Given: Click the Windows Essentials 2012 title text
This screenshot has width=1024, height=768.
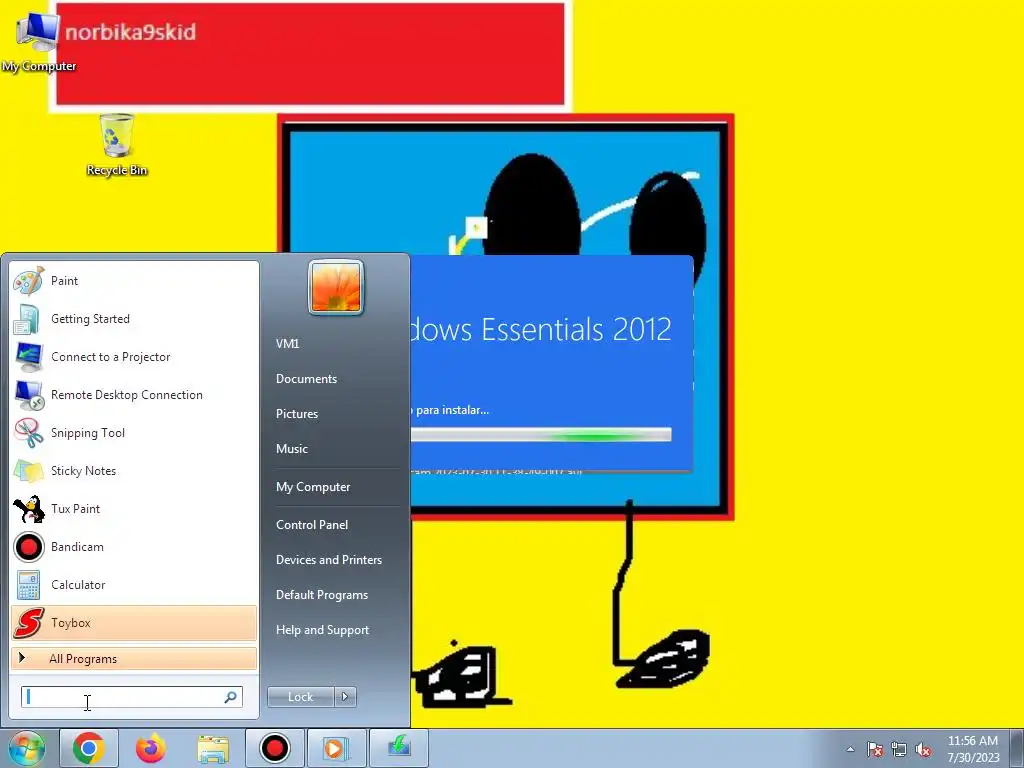Looking at the screenshot, I should [541, 329].
